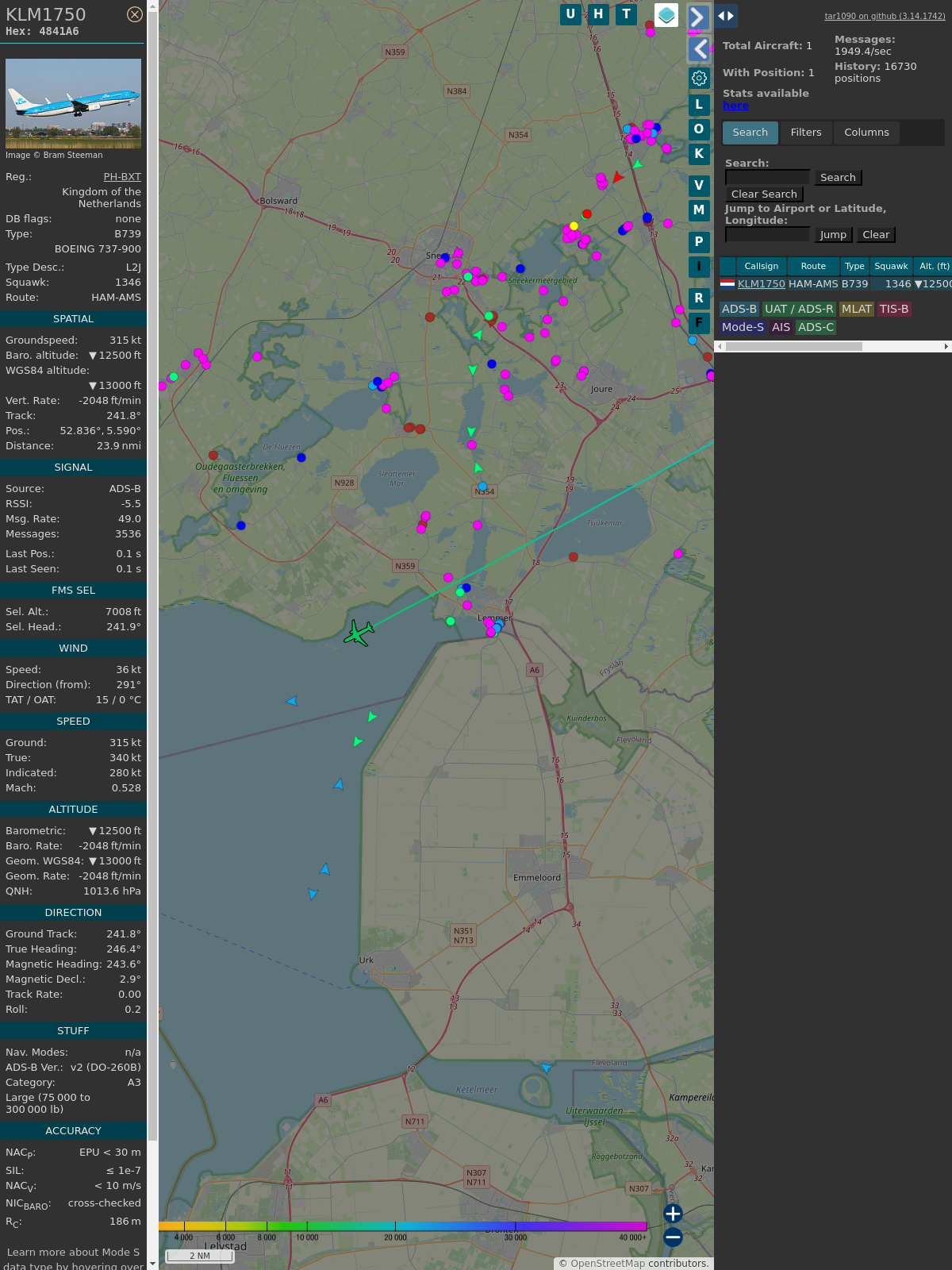Open the map layer switcher icon
The height and width of the screenshot is (1270, 952).
(666, 15)
